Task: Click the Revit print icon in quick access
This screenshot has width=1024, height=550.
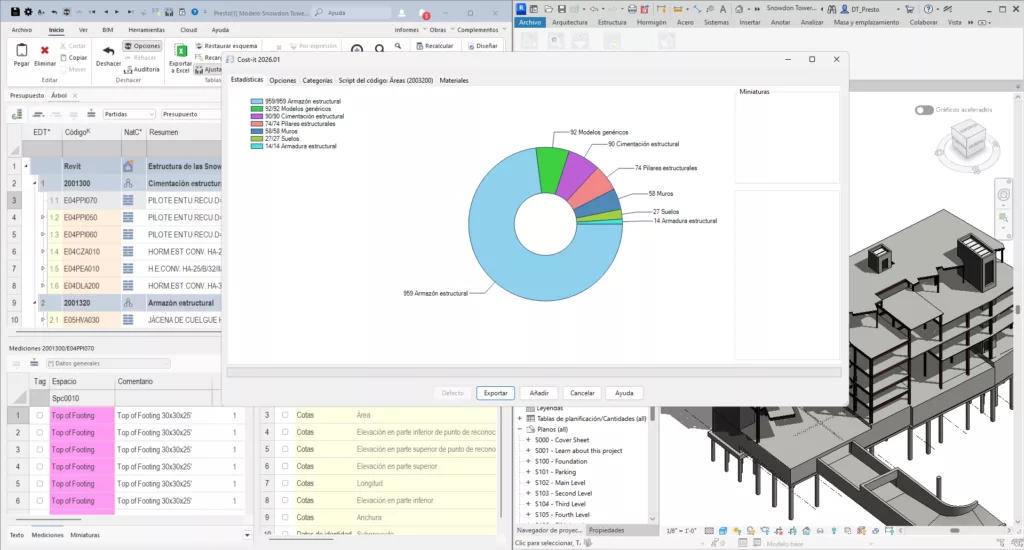Action: 632,9
